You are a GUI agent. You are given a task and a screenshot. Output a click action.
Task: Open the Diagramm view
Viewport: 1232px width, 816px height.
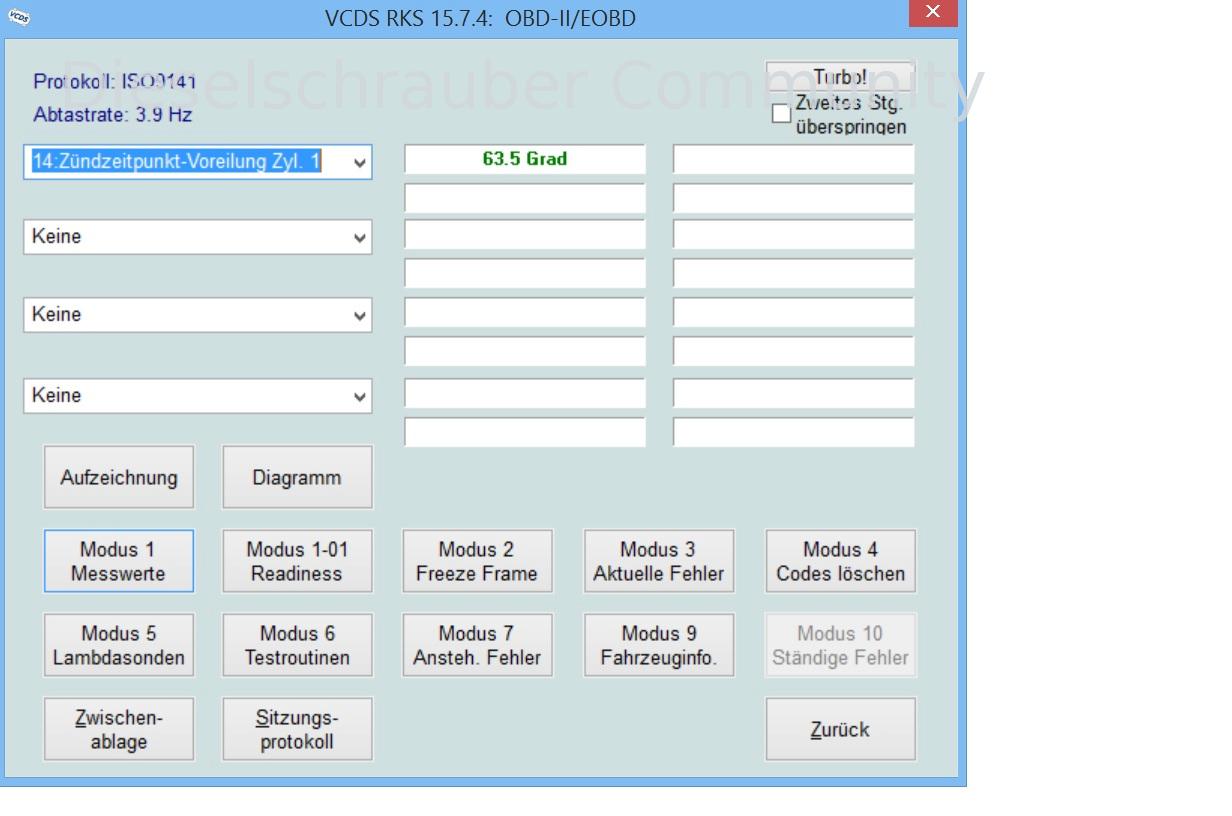297,477
